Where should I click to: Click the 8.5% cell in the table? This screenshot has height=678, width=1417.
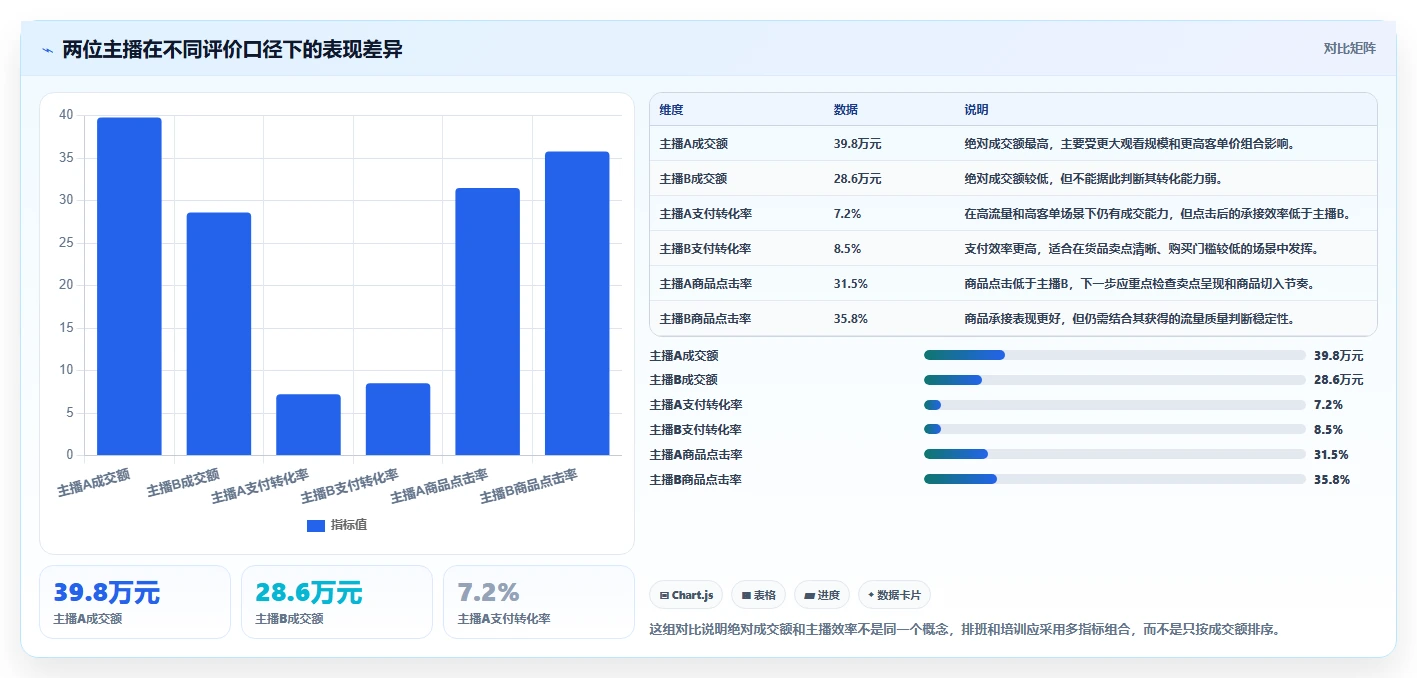(x=847, y=249)
